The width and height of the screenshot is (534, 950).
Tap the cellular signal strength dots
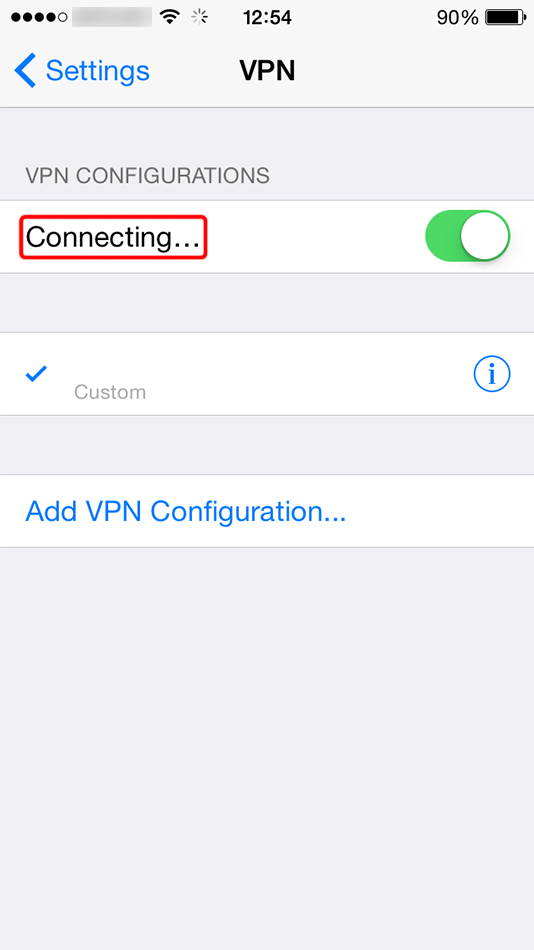click(x=39, y=17)
